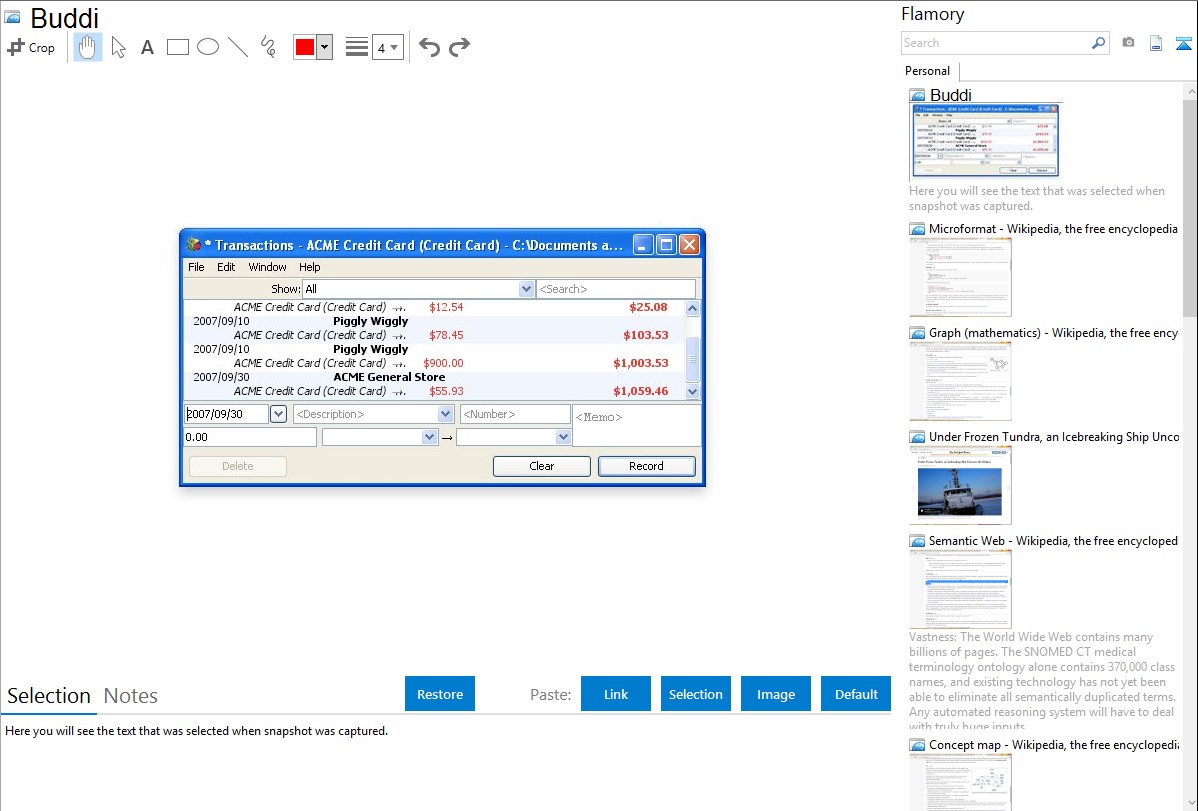
Task: Select the straight line tool
Action: coord(238,47)
